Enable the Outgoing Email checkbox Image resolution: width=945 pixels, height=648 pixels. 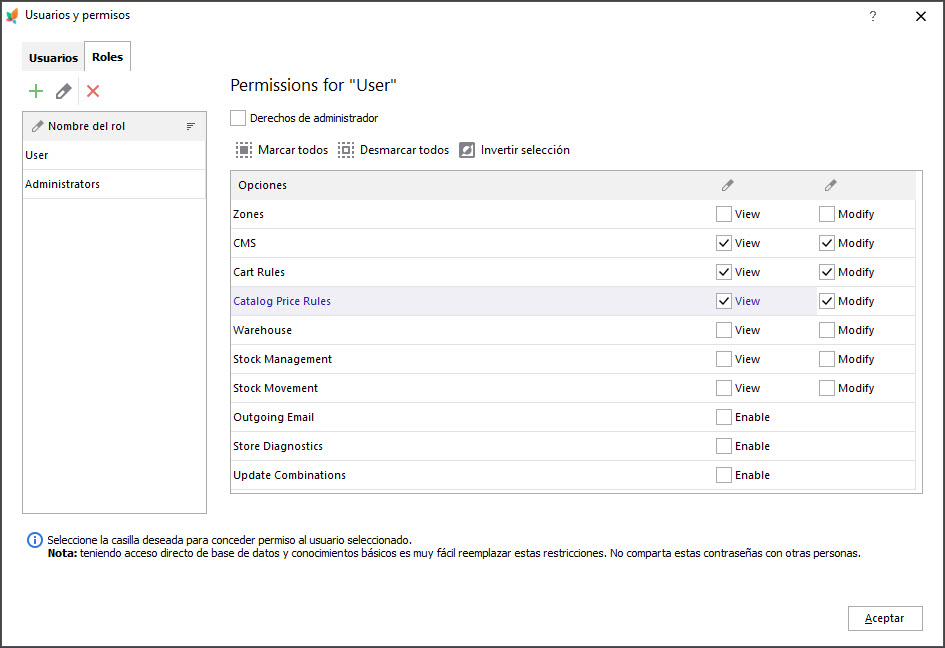click(724, 417)
